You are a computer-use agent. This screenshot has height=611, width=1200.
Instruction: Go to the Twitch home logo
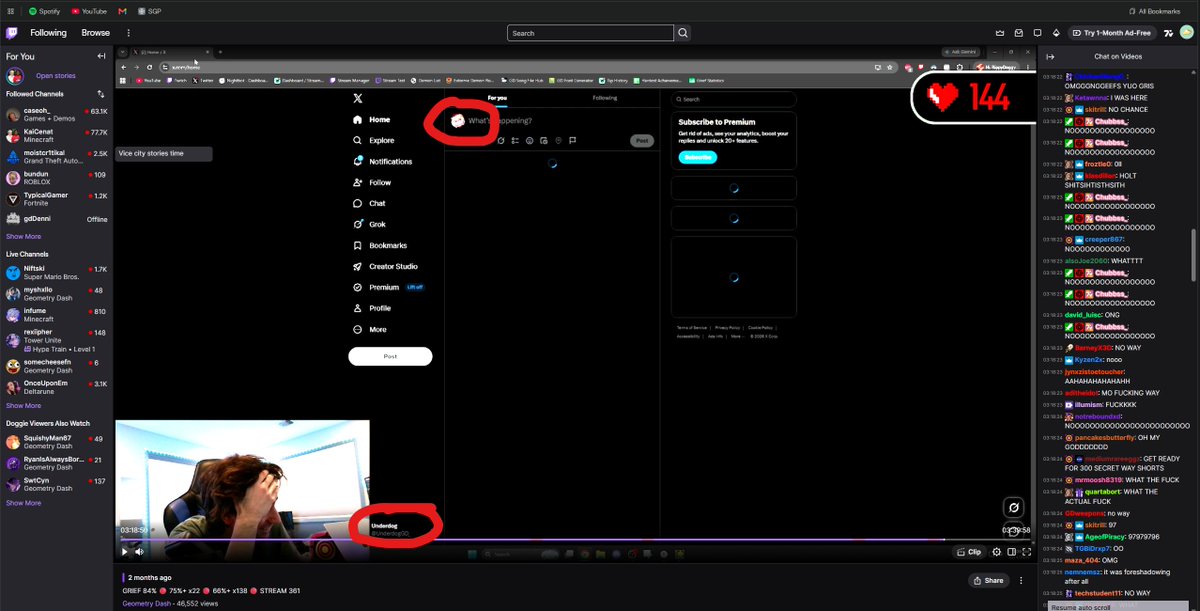coord(13,33)
